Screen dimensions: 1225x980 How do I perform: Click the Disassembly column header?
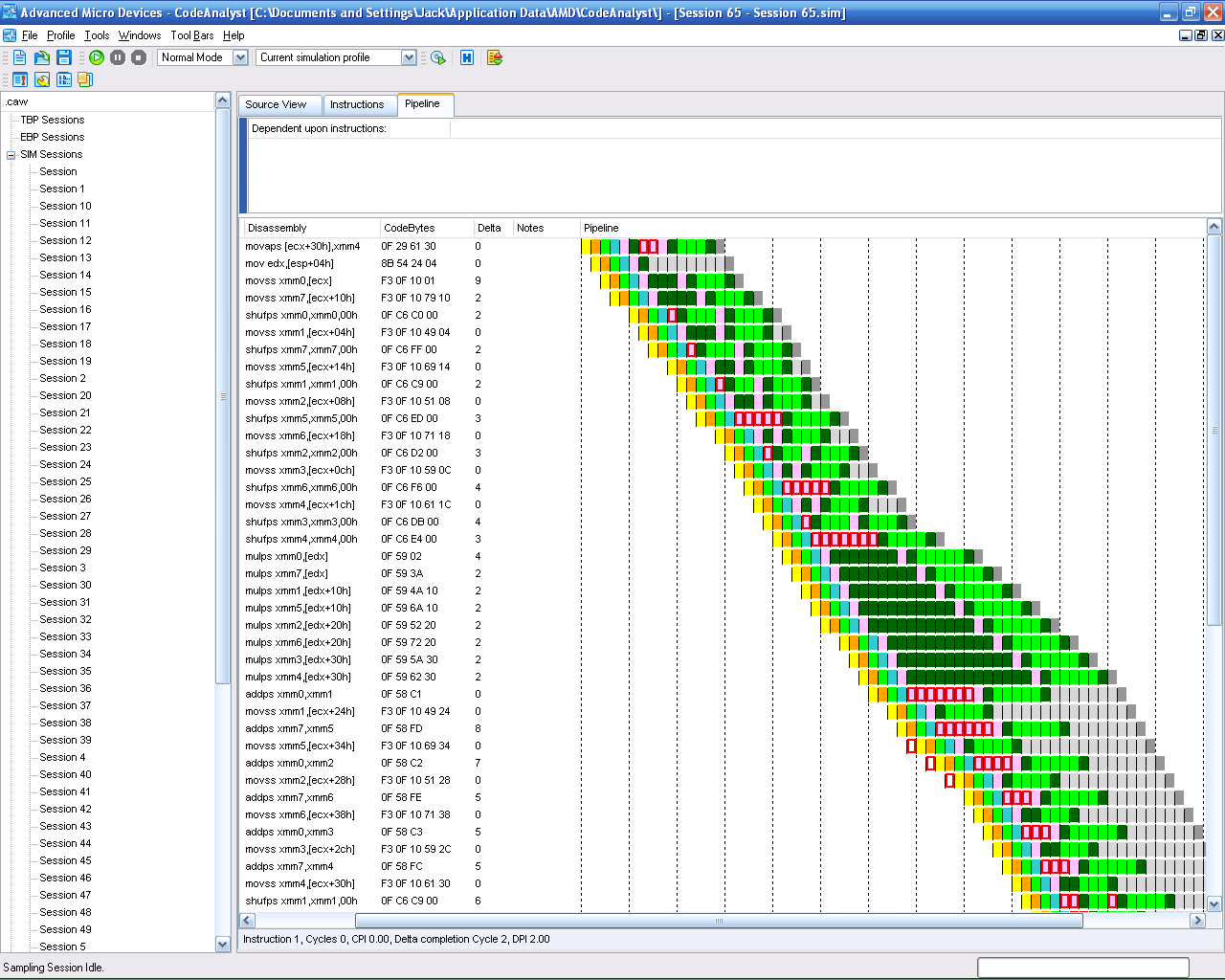click(310, 228)
